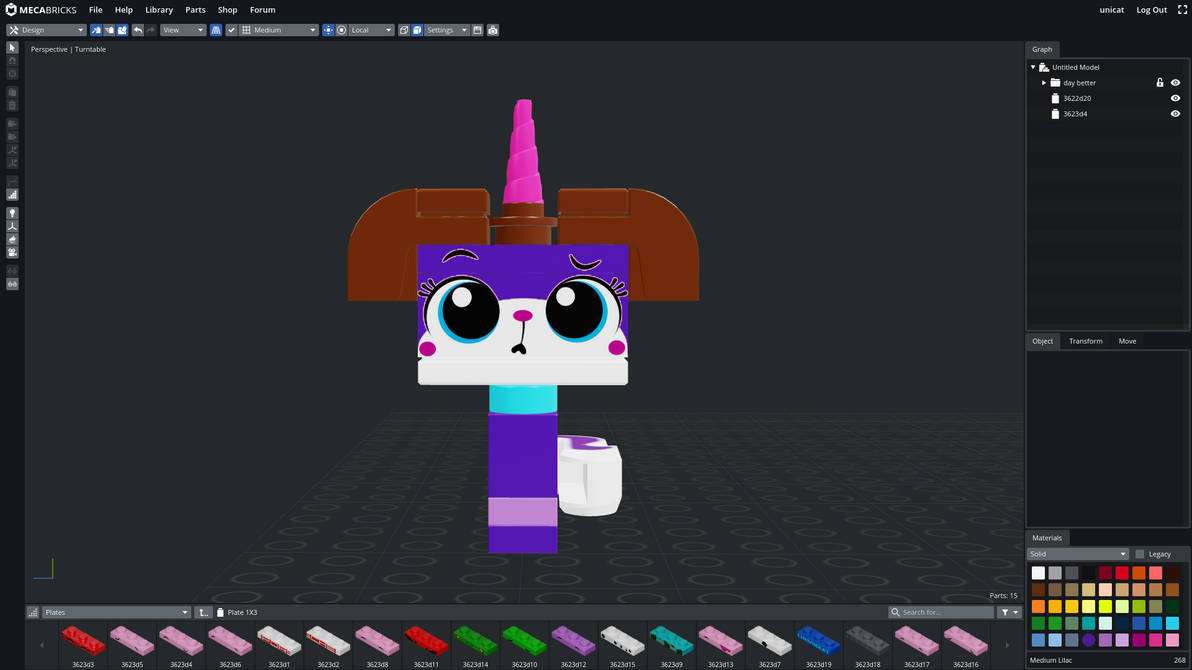This screenshot has width=1192, height=670.
Task: Pick the selected purple circle swatch
Action: 1089,640
